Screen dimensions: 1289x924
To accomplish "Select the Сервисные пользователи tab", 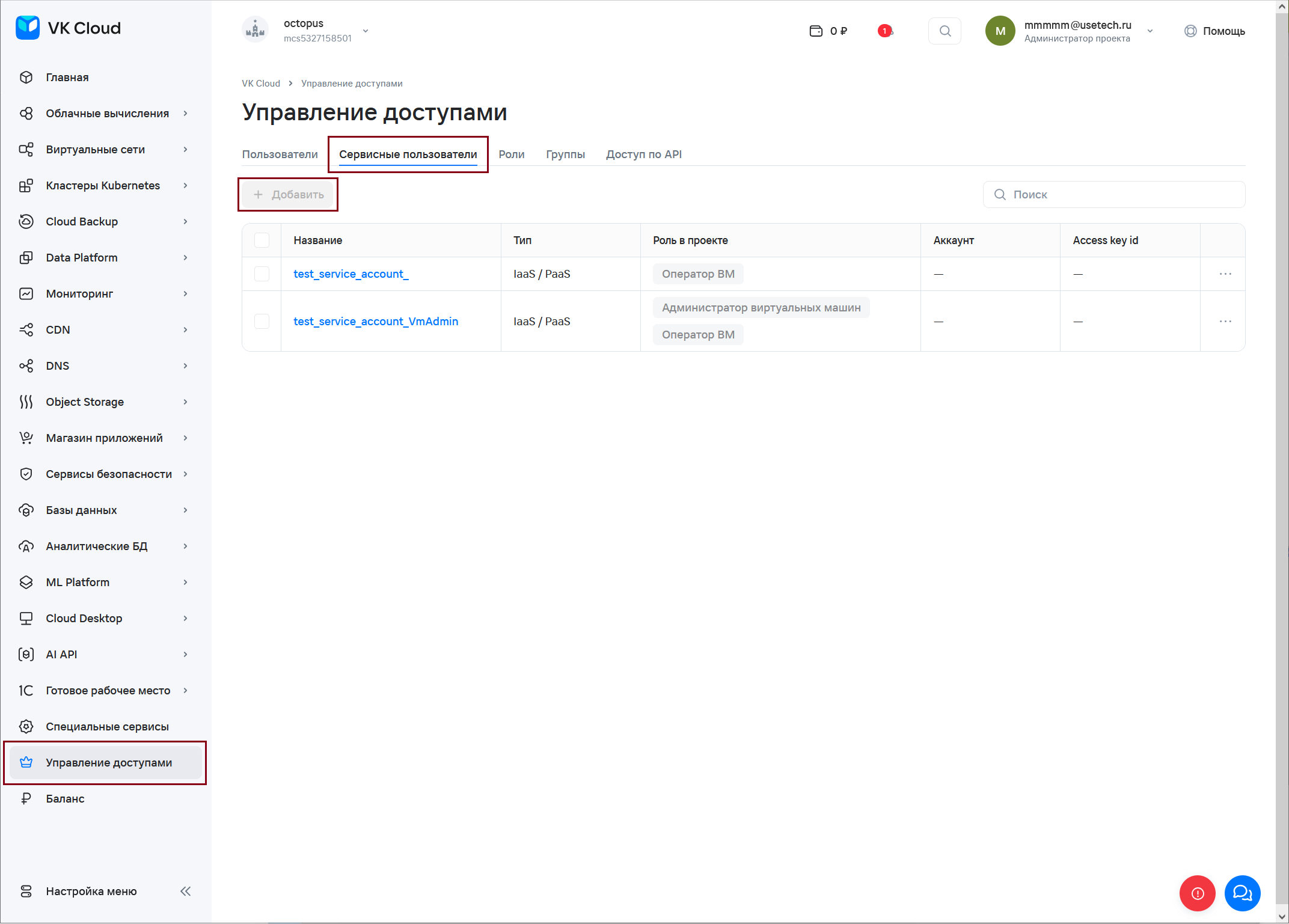I will [408, 155].
